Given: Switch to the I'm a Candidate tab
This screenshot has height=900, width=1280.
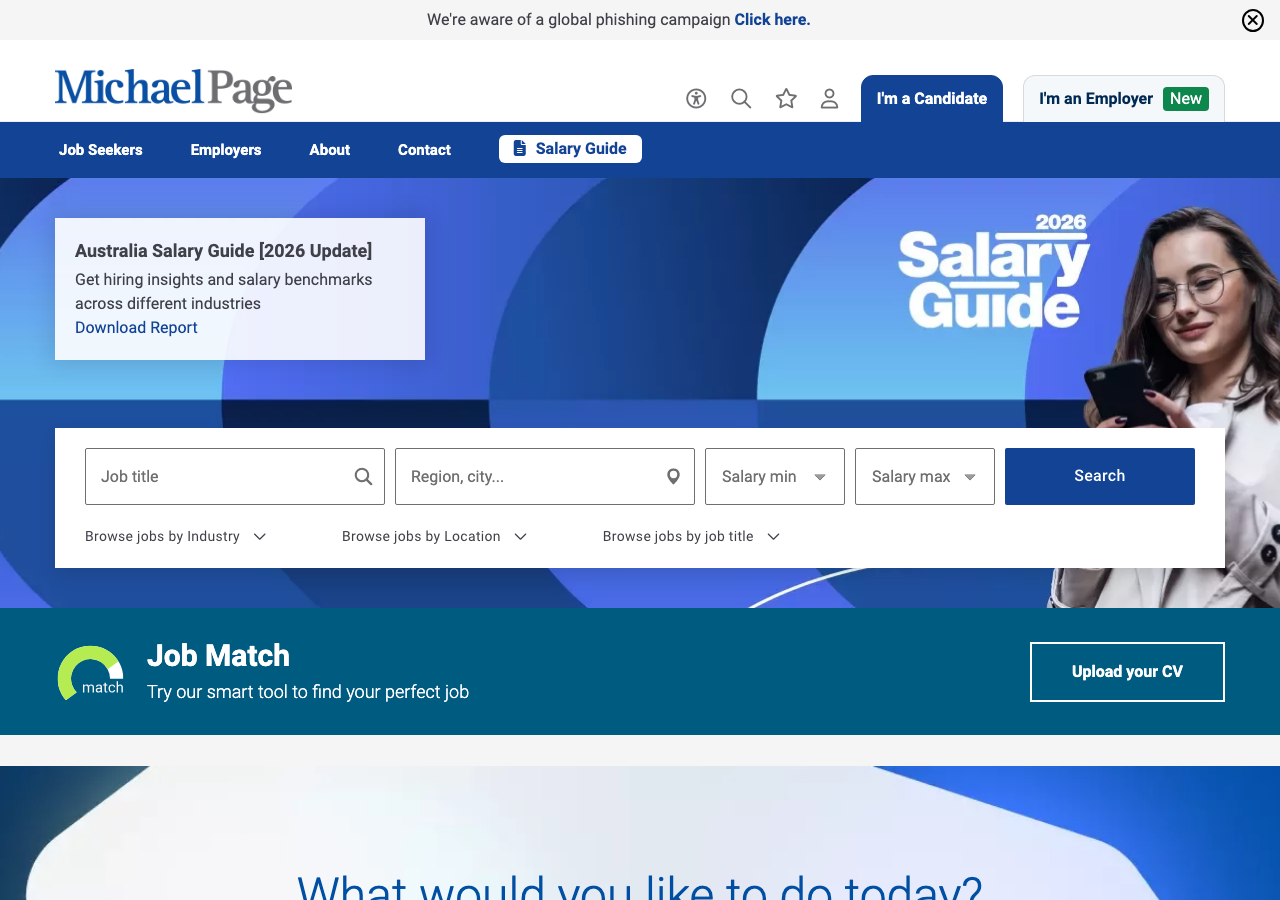Looking at the screenshot, I should pos(932,99).
